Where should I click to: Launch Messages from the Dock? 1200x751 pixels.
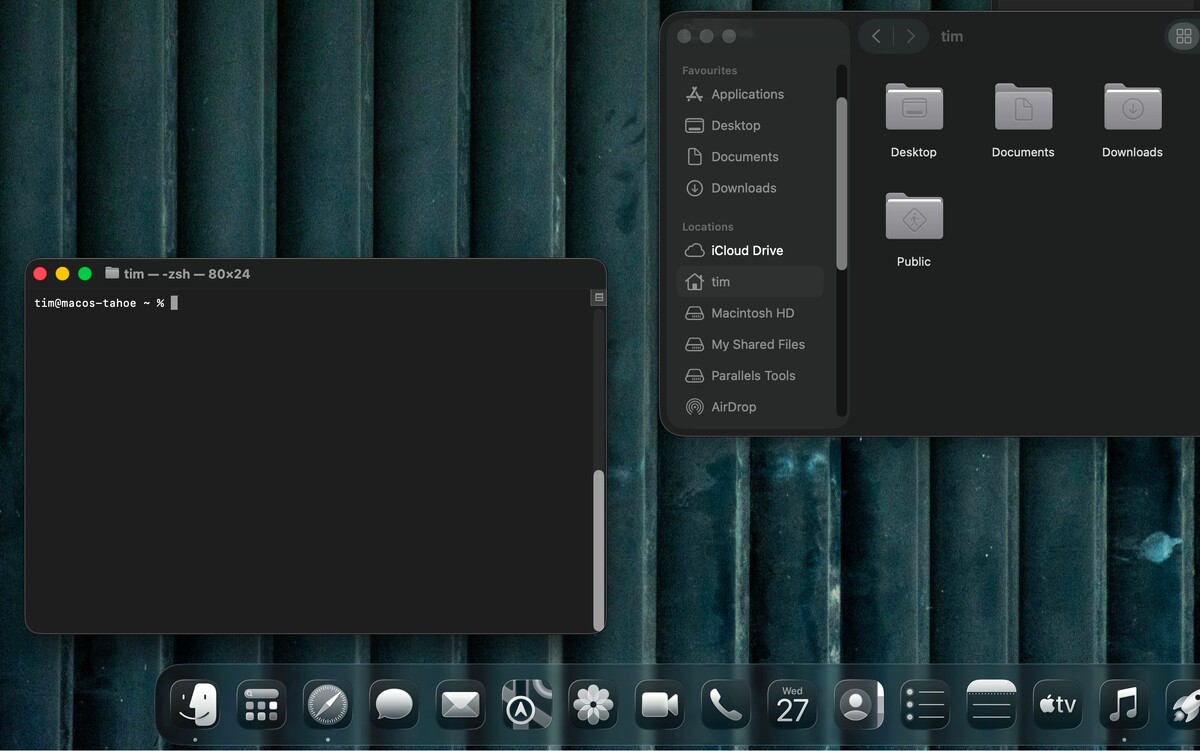[x=394, y=706]
